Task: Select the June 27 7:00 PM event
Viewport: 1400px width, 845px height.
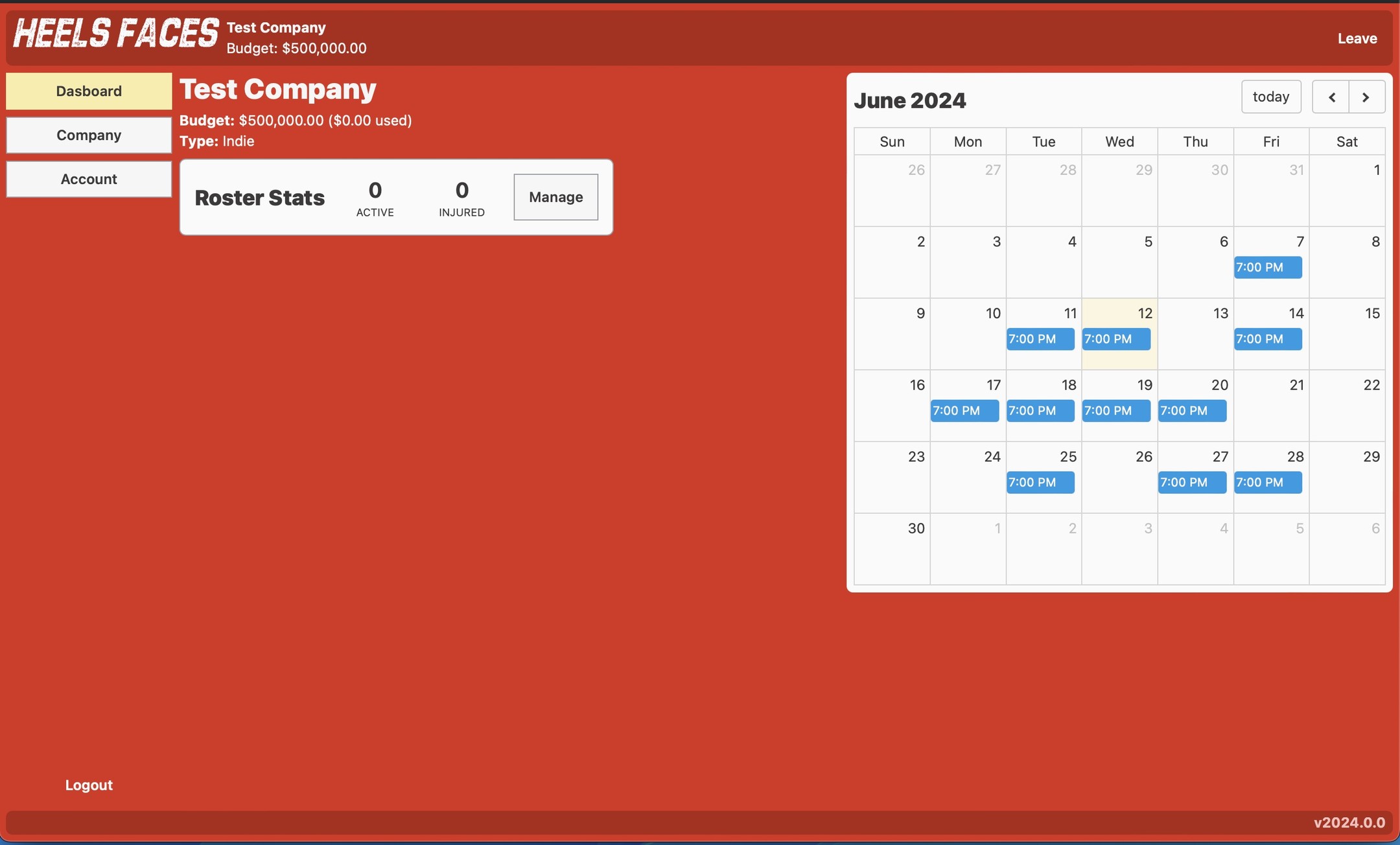Action: (1192, 482)
